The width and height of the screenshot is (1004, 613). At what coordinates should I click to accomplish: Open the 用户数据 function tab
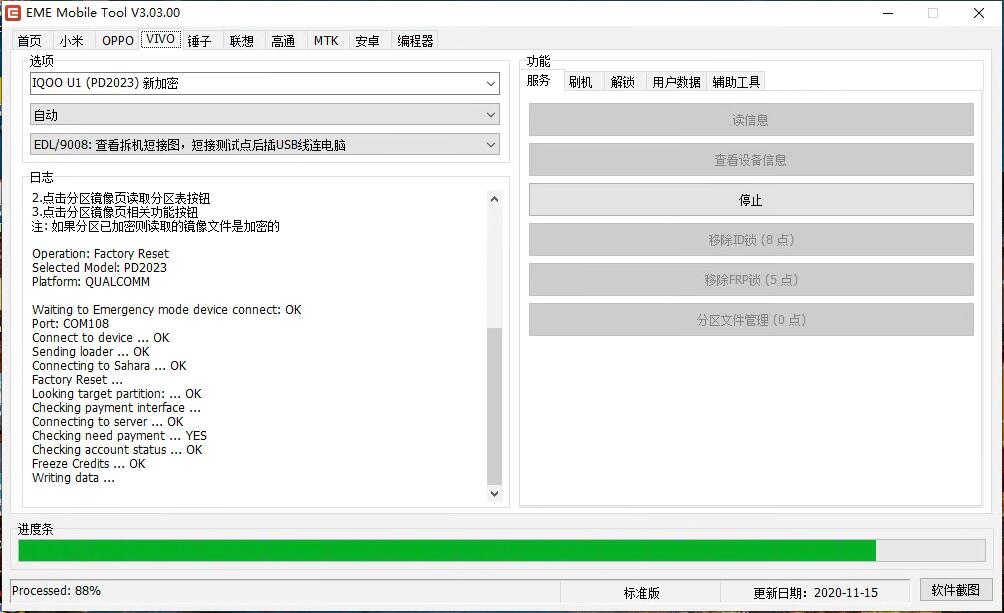(676, 82)
